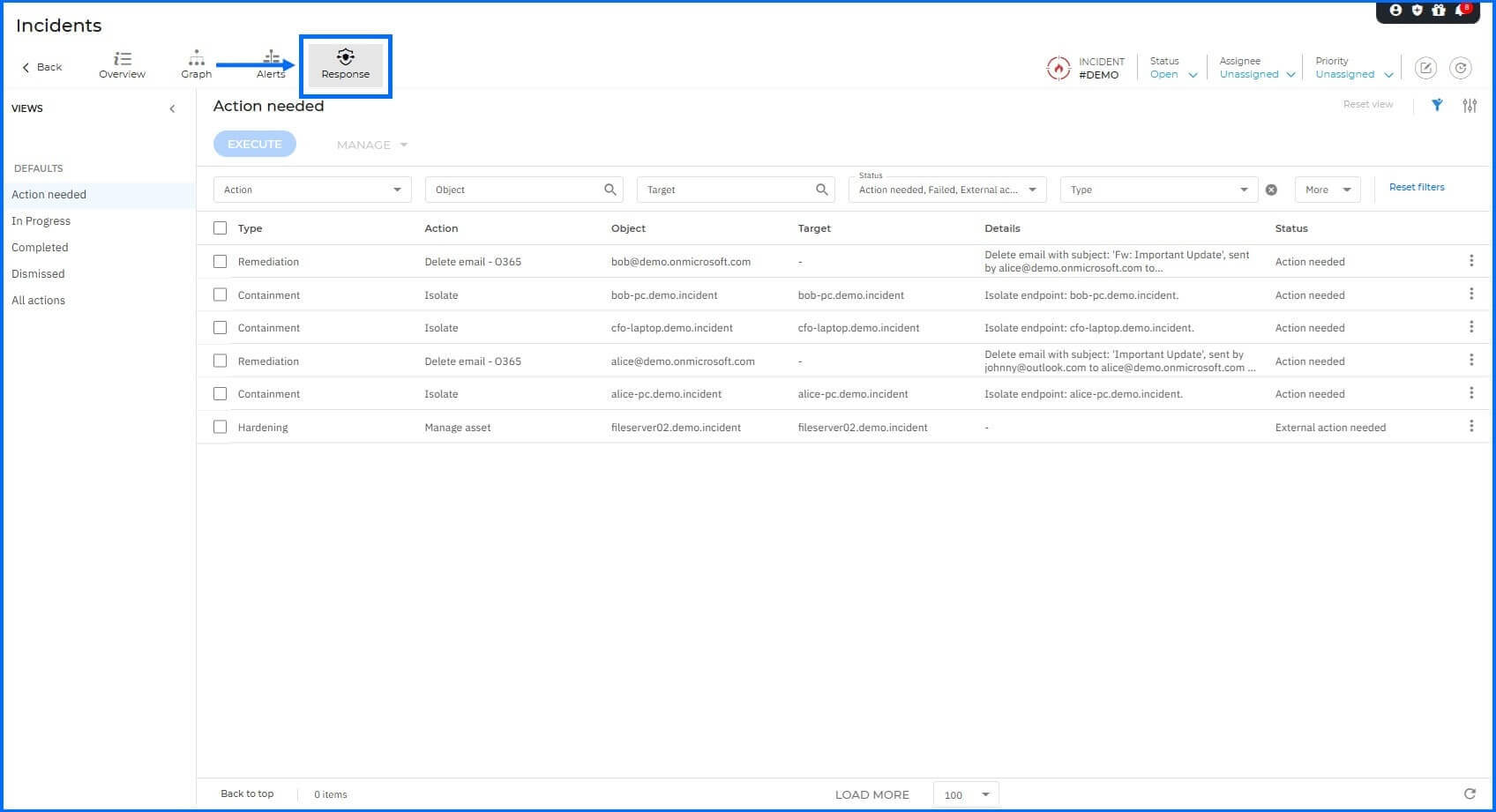Change incident Status from Open

coord(1173,74)
